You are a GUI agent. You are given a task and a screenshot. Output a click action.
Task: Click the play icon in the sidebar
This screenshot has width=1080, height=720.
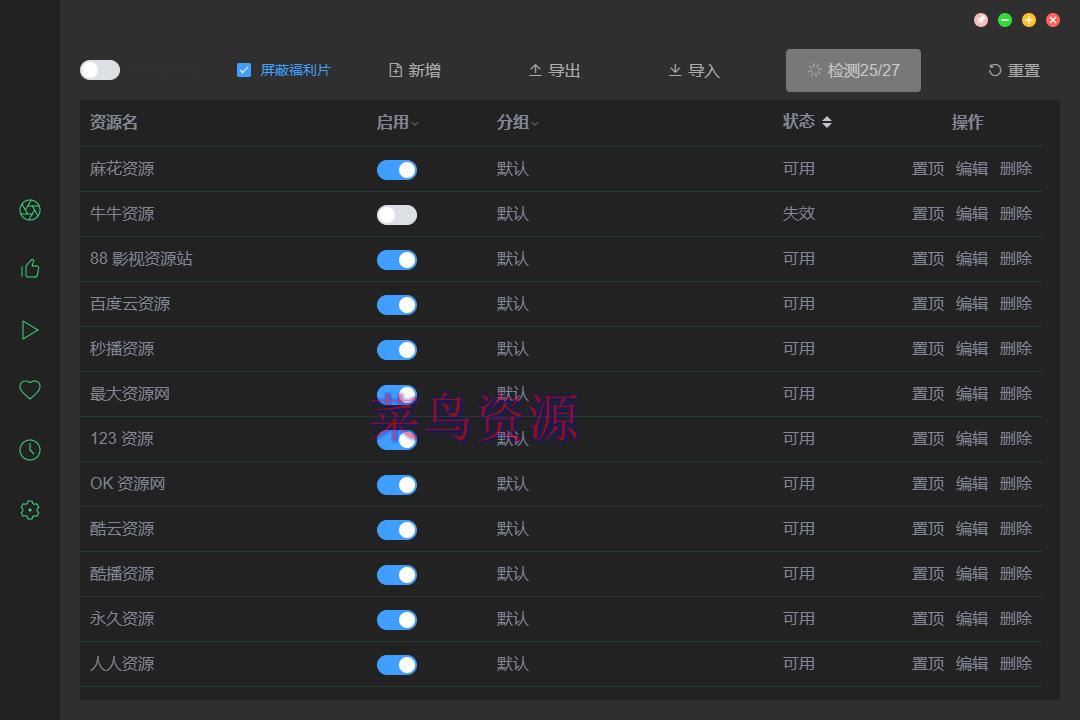click(x=29, y=330)
